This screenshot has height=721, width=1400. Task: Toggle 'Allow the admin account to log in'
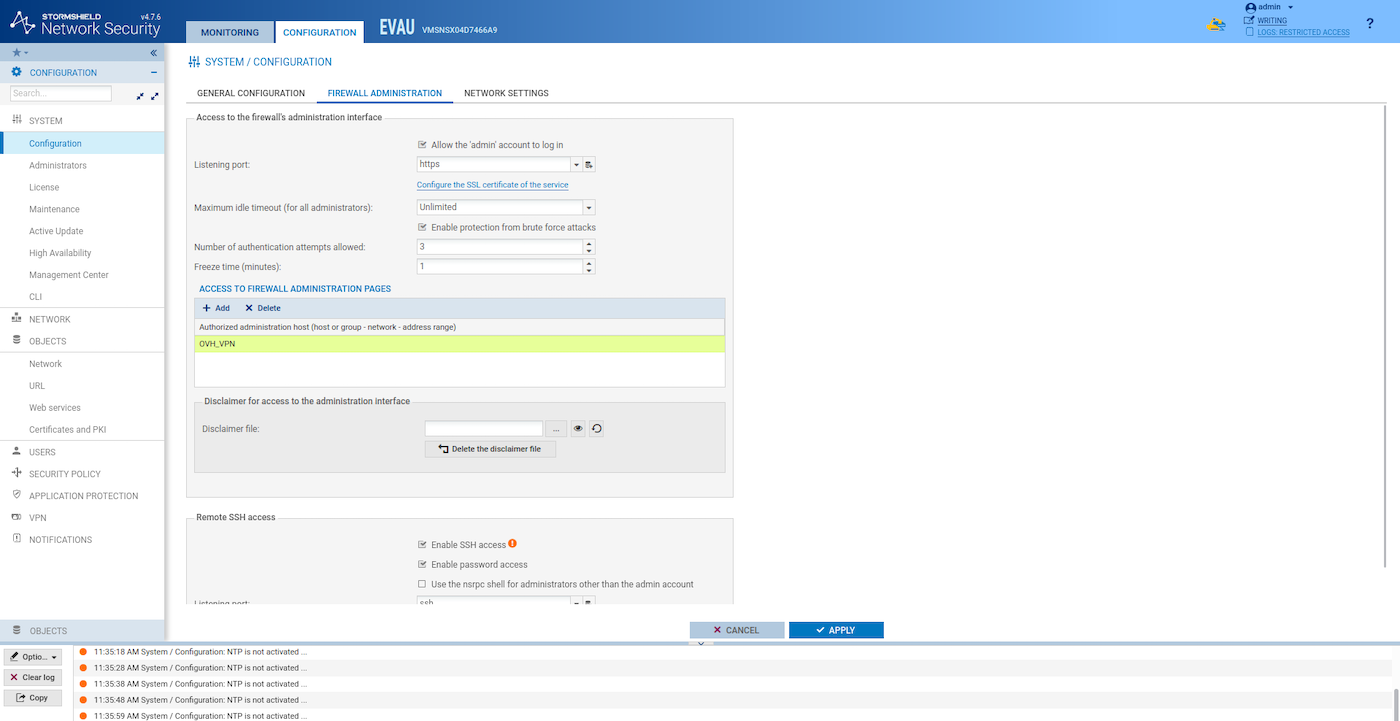[x=422, y=145]
